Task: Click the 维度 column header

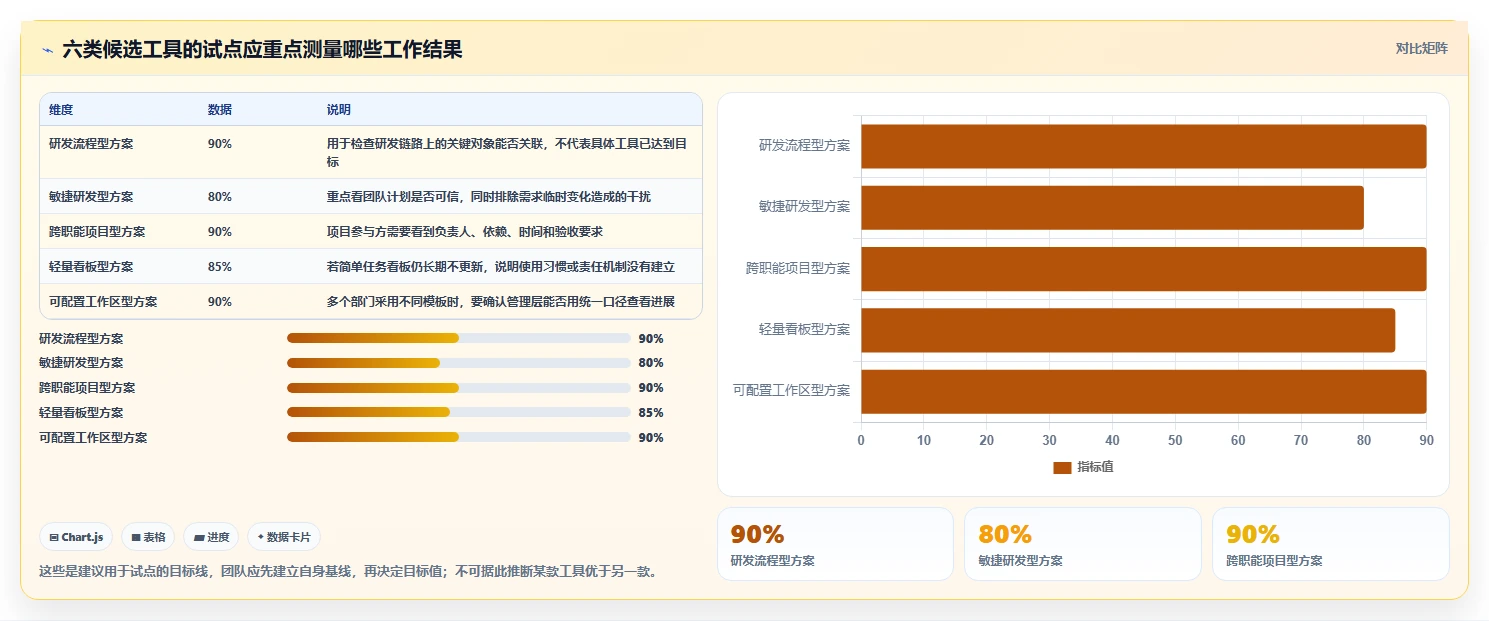Action: 61,110
